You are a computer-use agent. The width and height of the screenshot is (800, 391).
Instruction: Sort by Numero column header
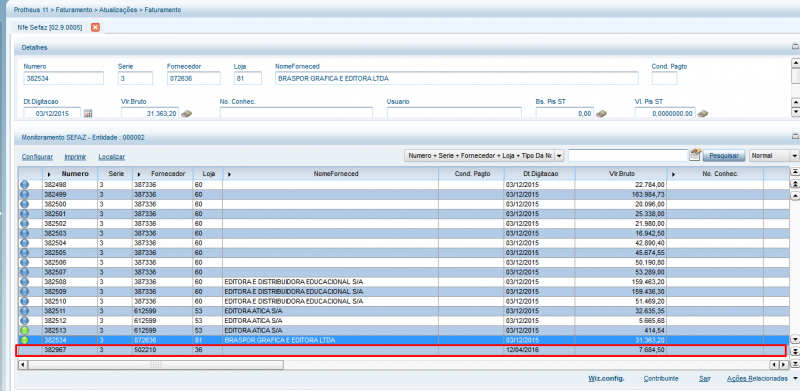(x=71, y=174)
